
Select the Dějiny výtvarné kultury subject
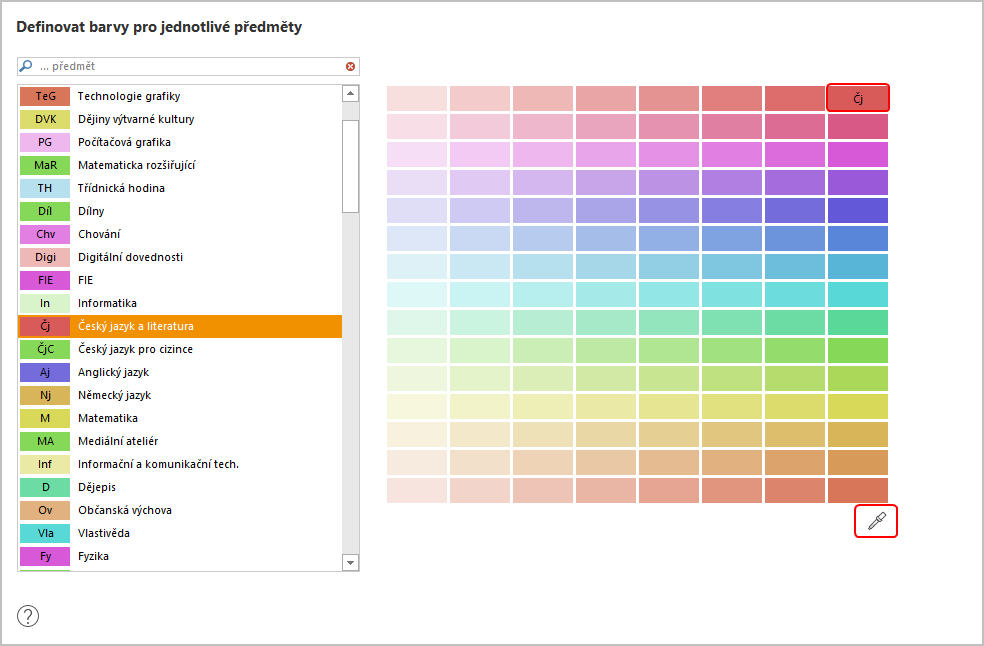click(180, 119)
